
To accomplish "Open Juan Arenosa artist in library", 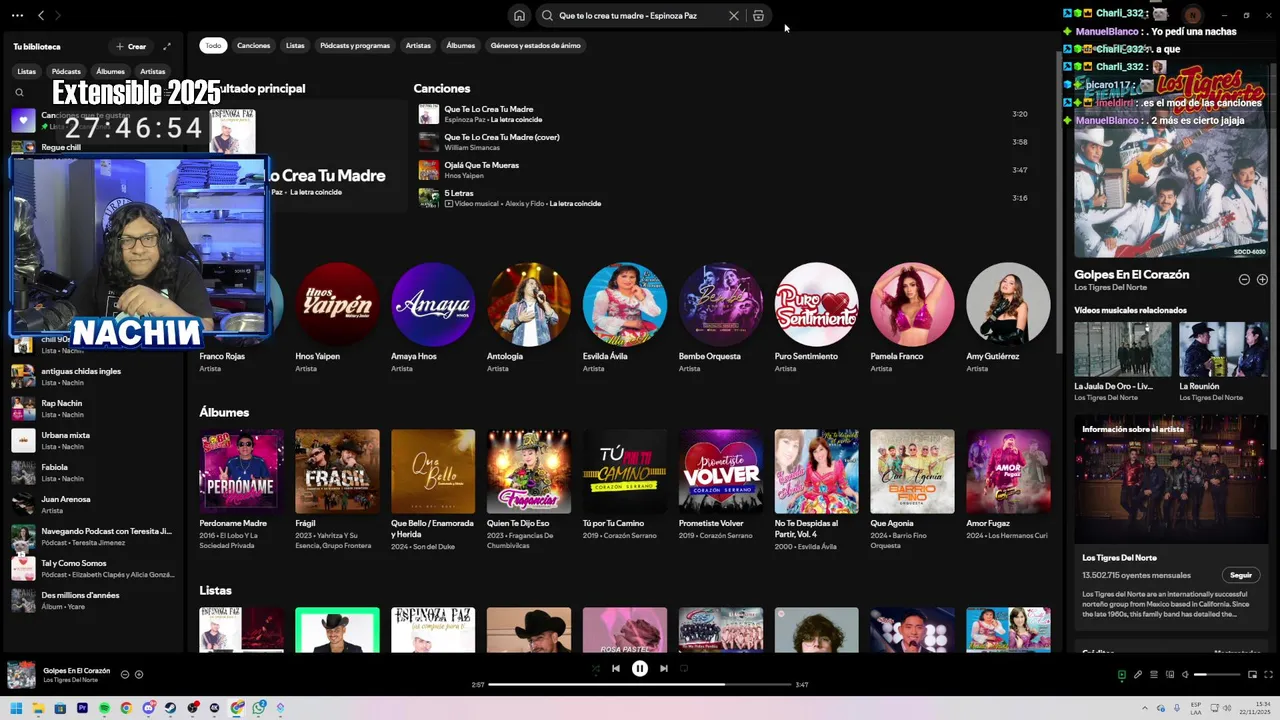I will [94, 504].
